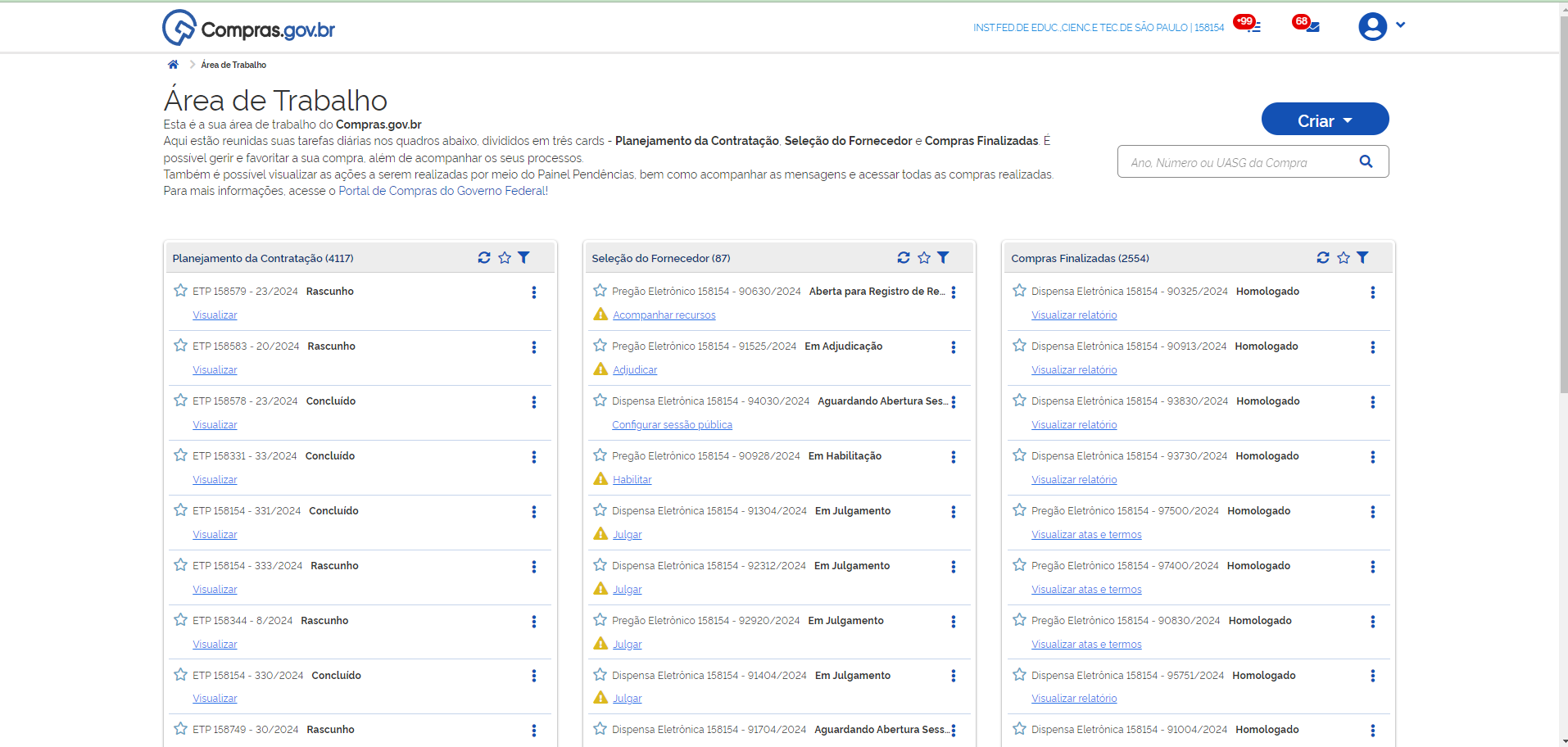This screenshot has width=1568, height=747.
Task: Open three-dot menu for Dispensa 93830/2024
Action: [1373, 402]
